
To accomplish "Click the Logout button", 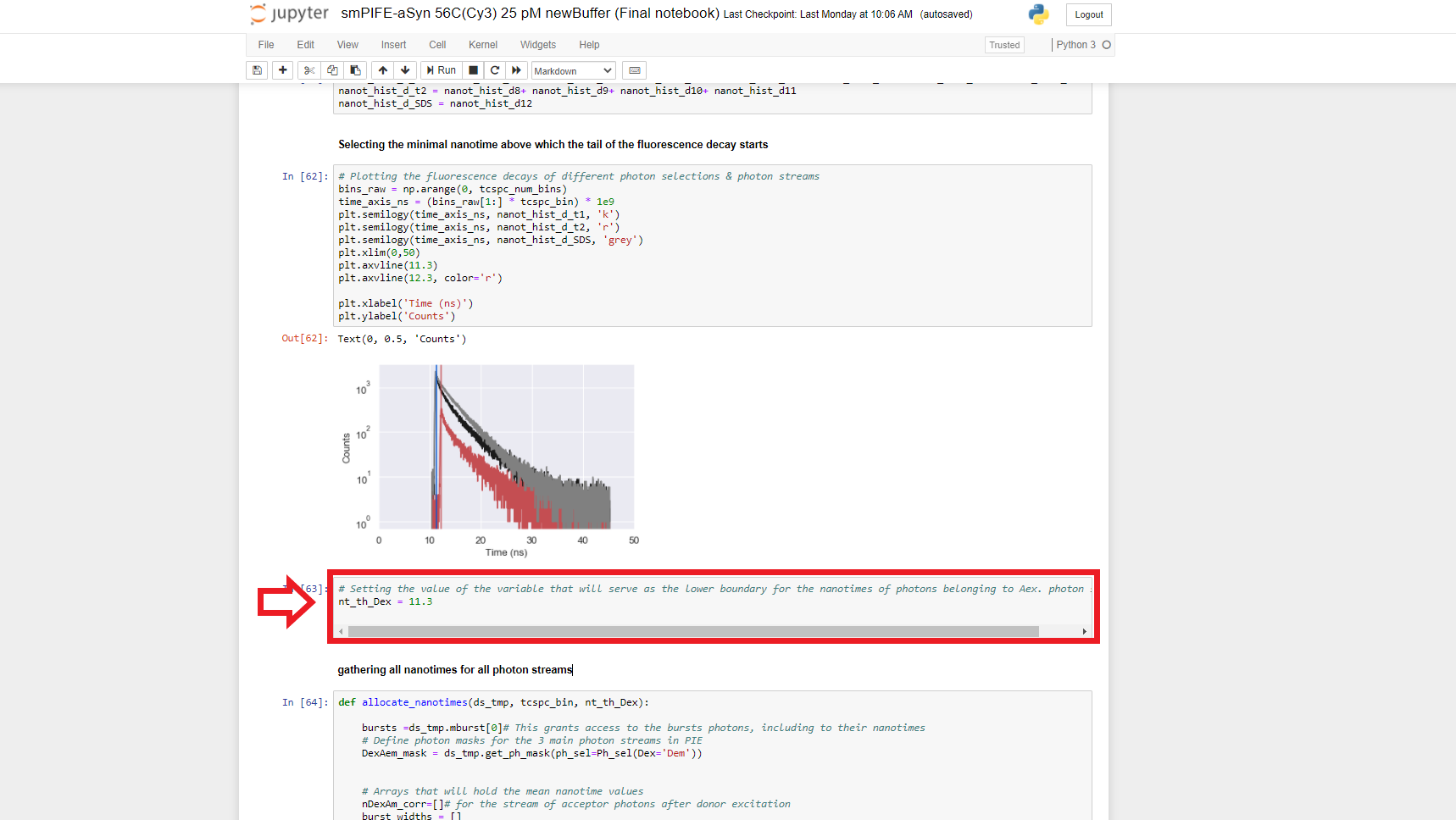I will pos(1089,14).
